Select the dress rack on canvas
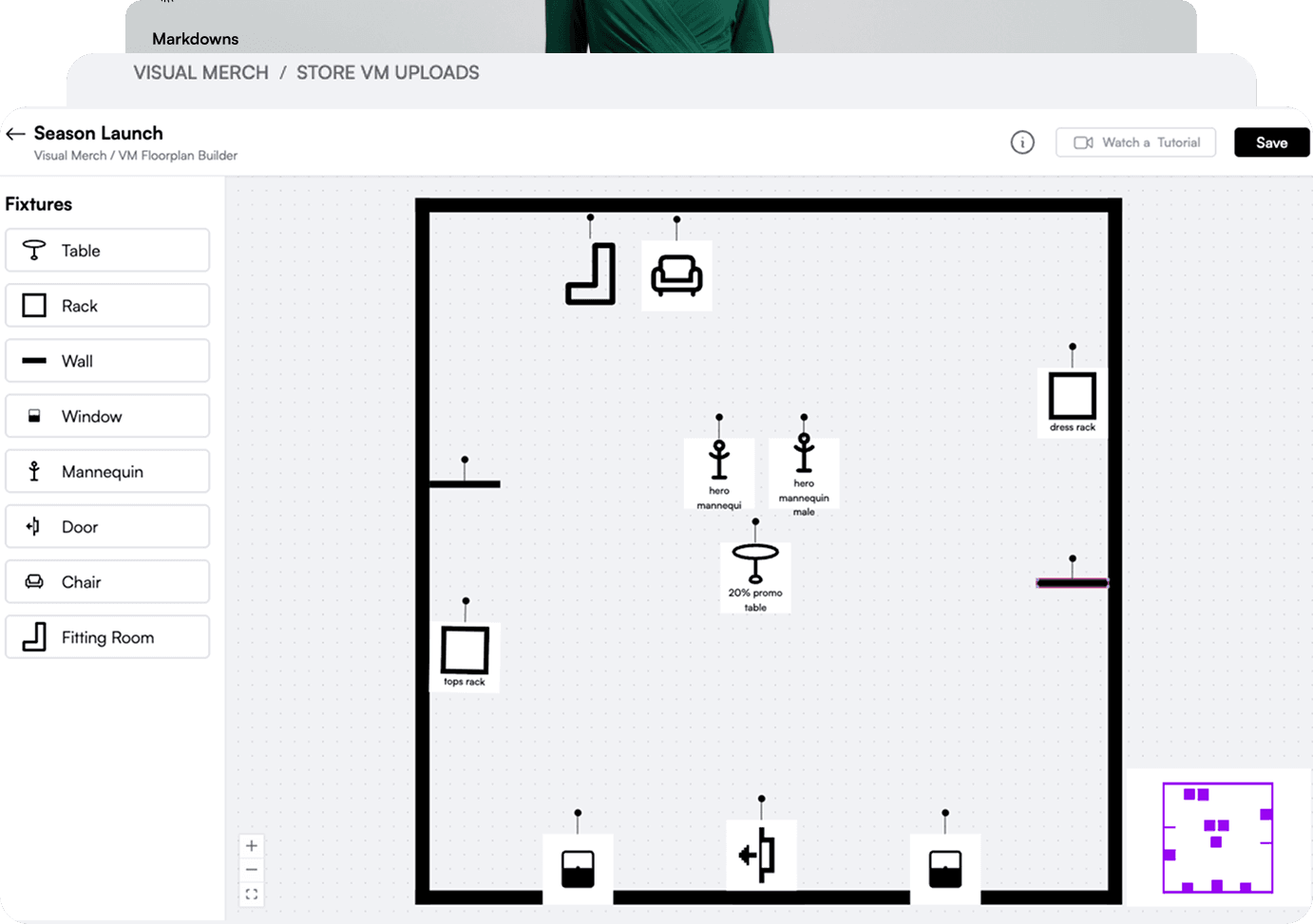This screenshot has height=924, width=1313. pos(1073,397)
